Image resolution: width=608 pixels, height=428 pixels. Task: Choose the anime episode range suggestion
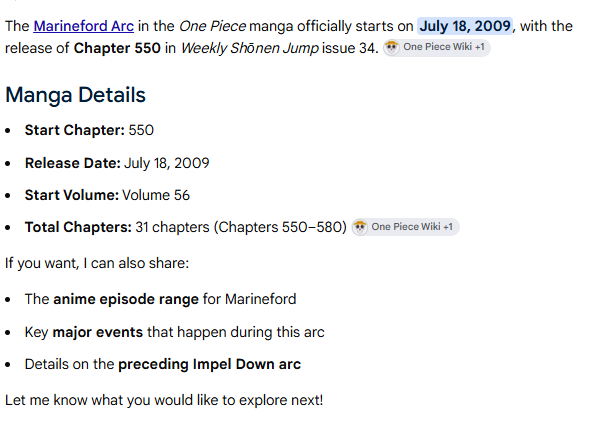(161, 299)
